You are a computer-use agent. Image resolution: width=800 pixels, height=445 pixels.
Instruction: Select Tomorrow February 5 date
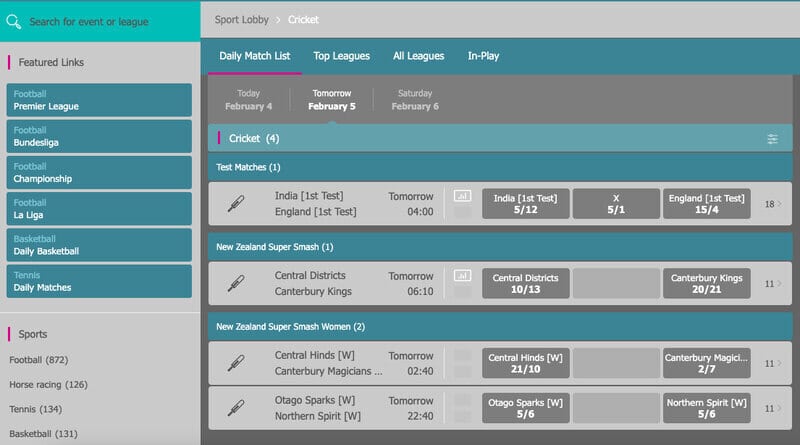[332, 100]
